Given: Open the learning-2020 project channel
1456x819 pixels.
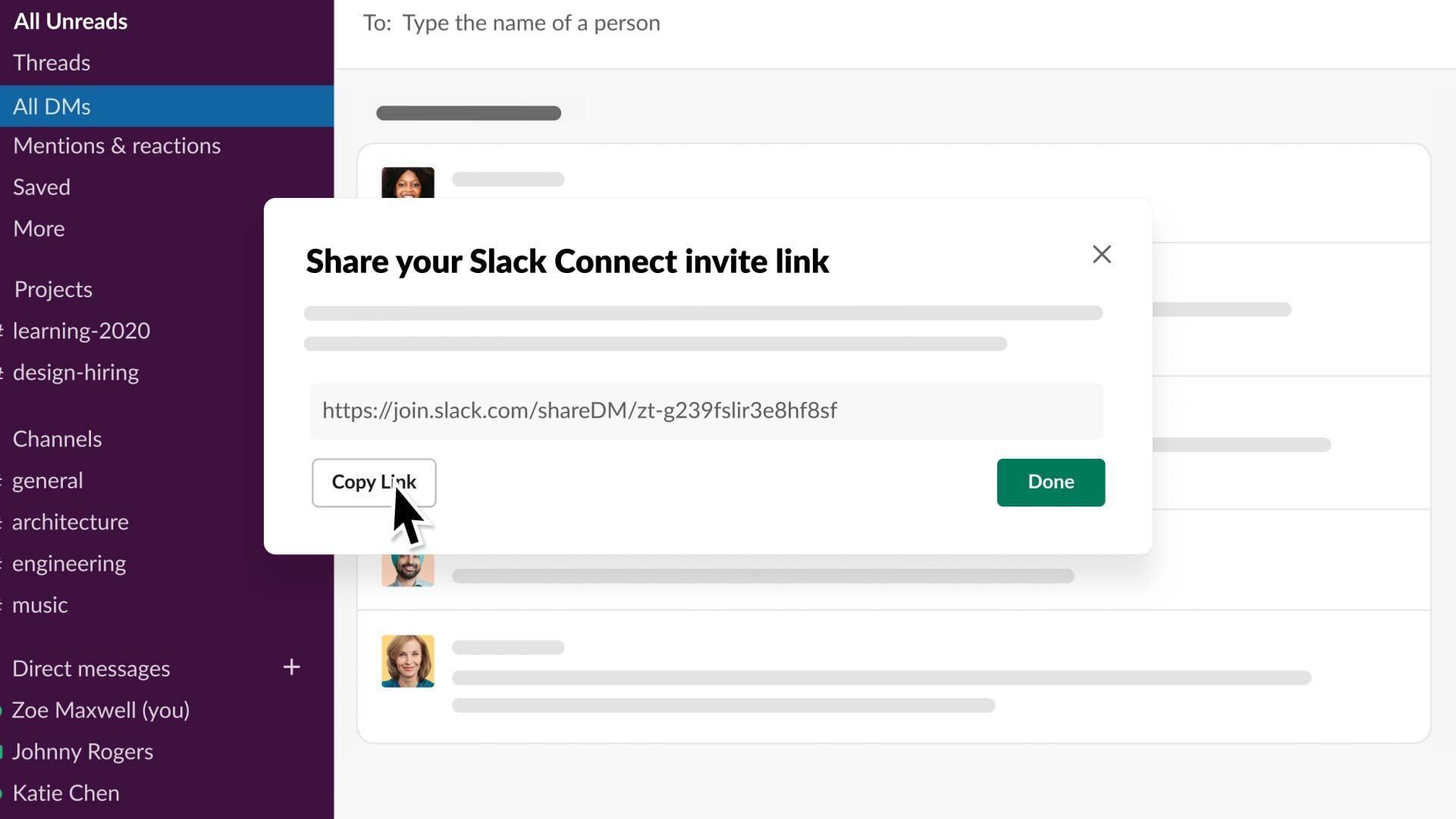Looking at the screenshot, I should click(81, 331).
